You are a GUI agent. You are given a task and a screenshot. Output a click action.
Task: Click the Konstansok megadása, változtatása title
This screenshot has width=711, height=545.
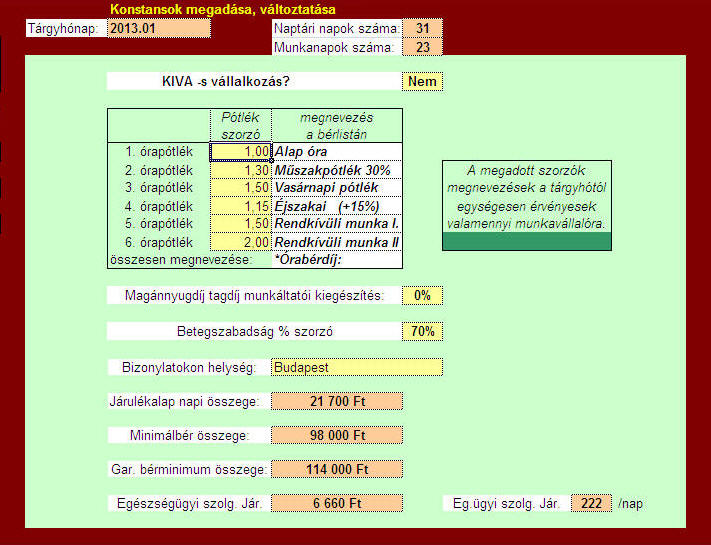tap(223, 9)
